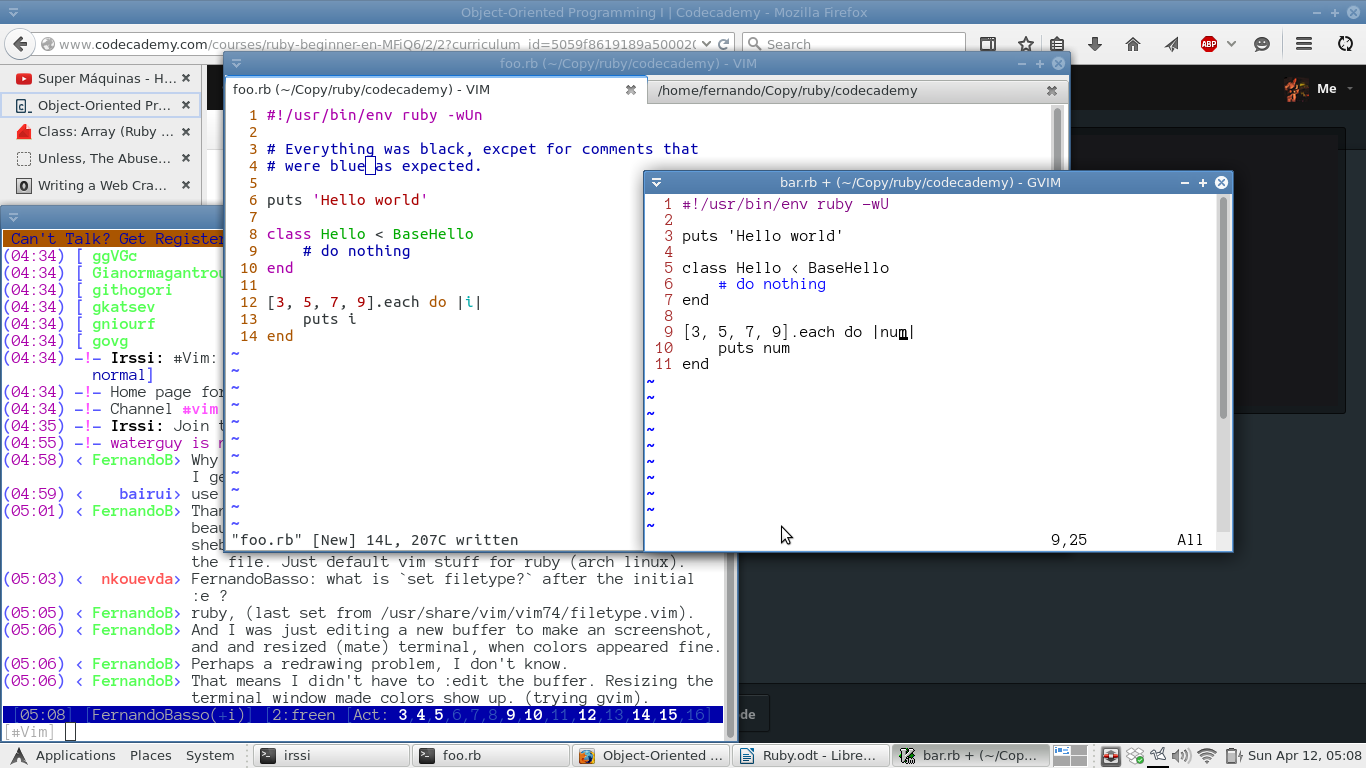Open the Firefox hamburger menu
The height and width of the screenshot is (768, 1366).
(x=1304, y=44)
